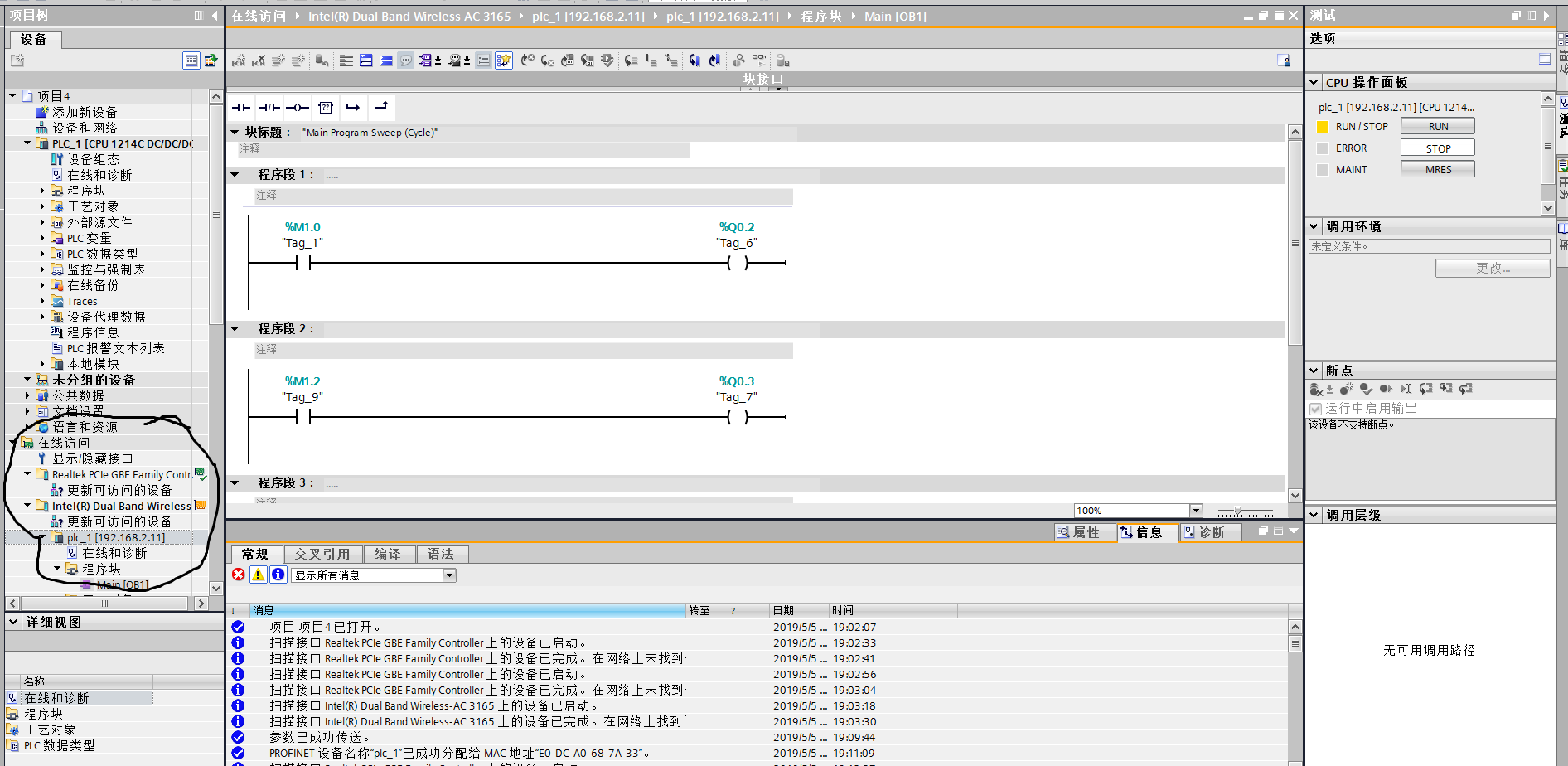Open the 显示所有消息 filter dropdown
Image resolution: width=1568 pixels, height=766 pixels.
[449, 575]
